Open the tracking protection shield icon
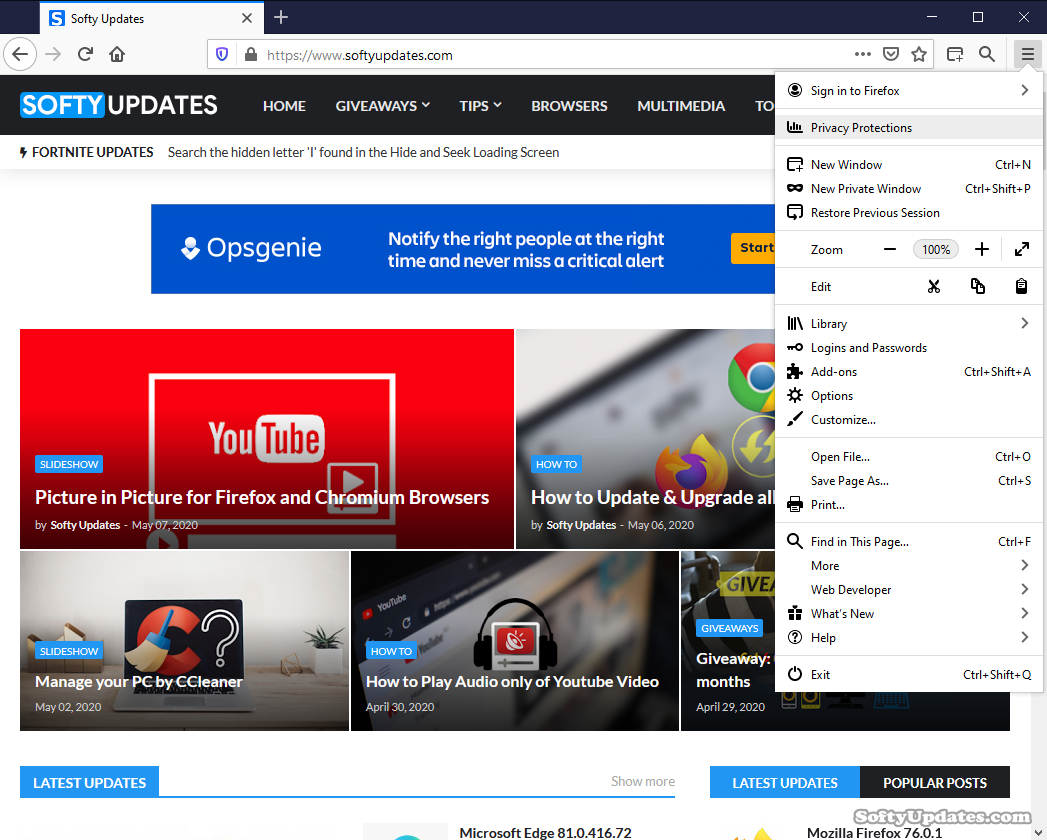The height and width of the screenshot is (840, 1047). click(222, 55)
